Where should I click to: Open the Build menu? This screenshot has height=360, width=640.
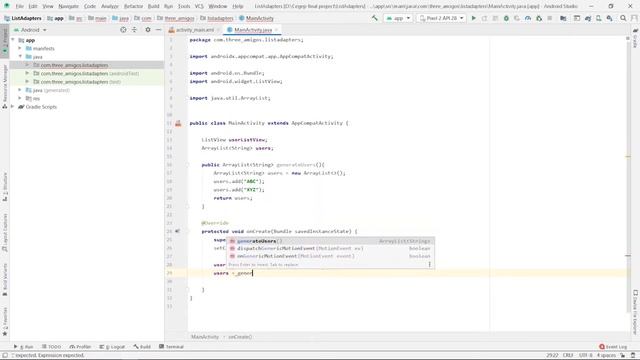(x=153, y=6)
